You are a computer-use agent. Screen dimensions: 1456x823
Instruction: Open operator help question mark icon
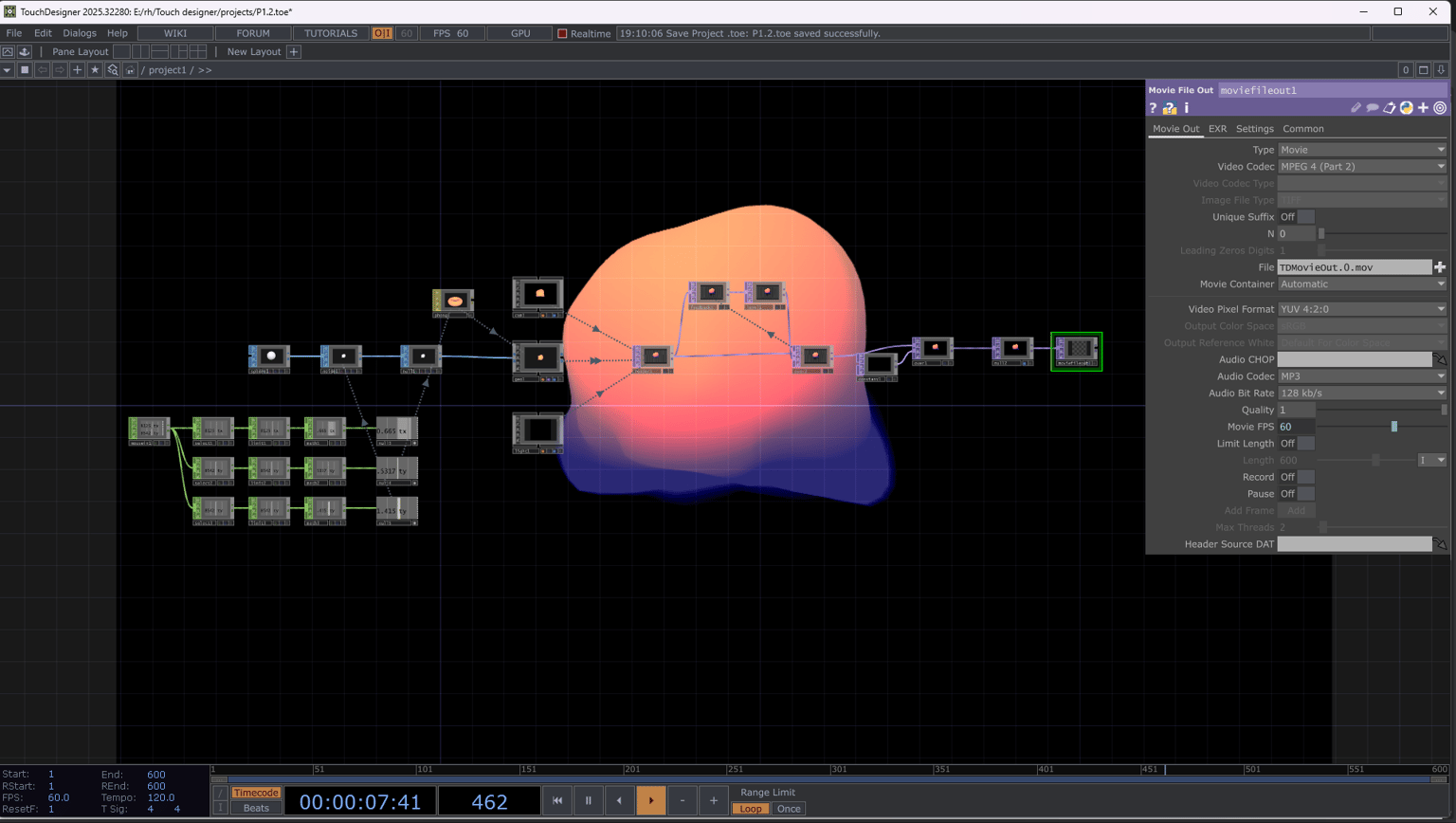[1153, 108]
